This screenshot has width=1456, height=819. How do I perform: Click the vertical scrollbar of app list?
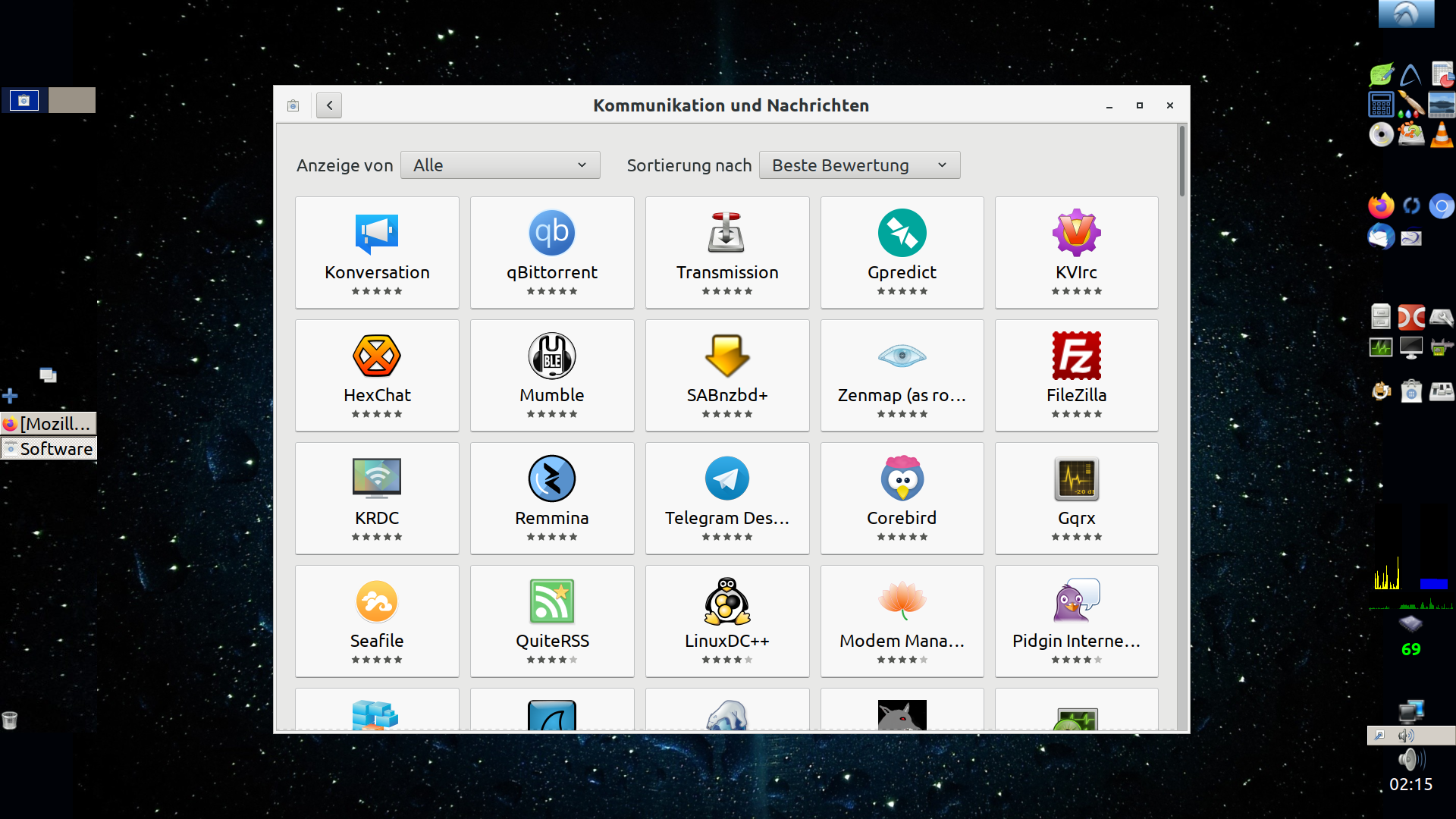[x=1181, y=161]
